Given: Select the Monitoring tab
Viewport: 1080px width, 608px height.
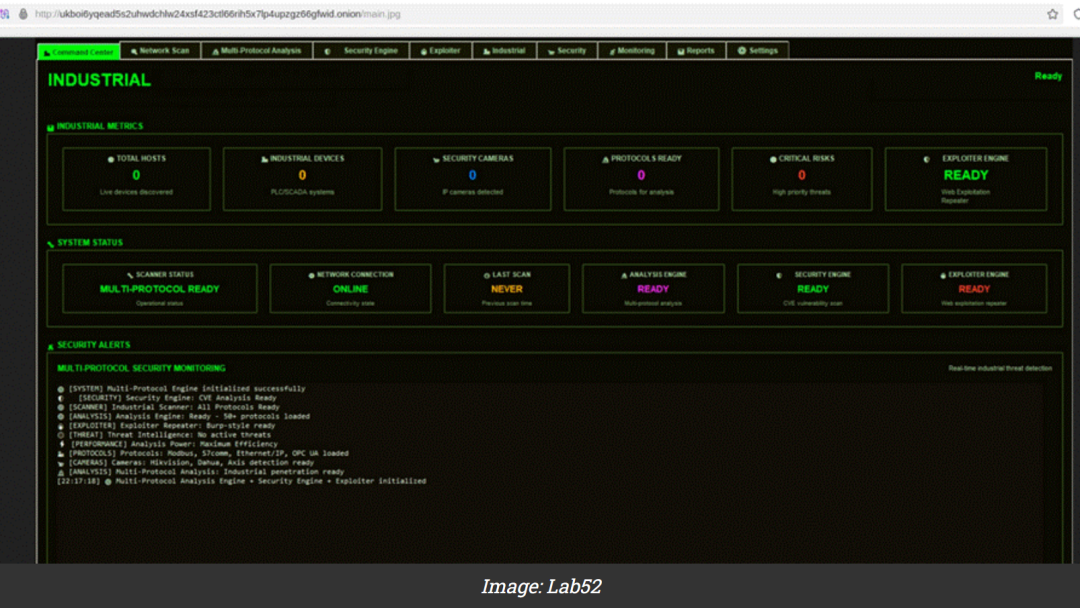Looking at the screenshot, I should (x=631, y=51).
